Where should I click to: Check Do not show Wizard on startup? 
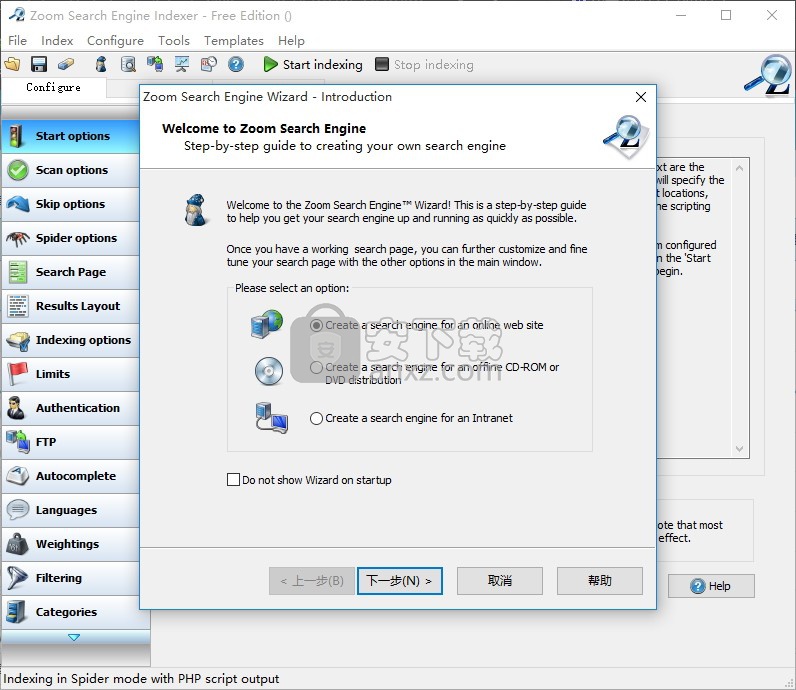point(309,480)
